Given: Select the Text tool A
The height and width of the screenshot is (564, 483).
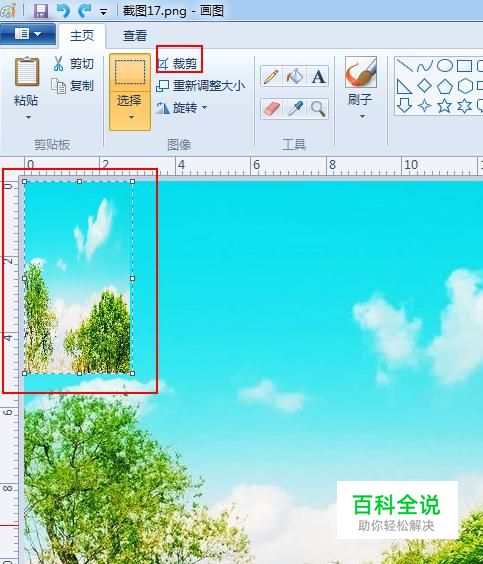Looking at the screenshot, I should coord(318,76).
